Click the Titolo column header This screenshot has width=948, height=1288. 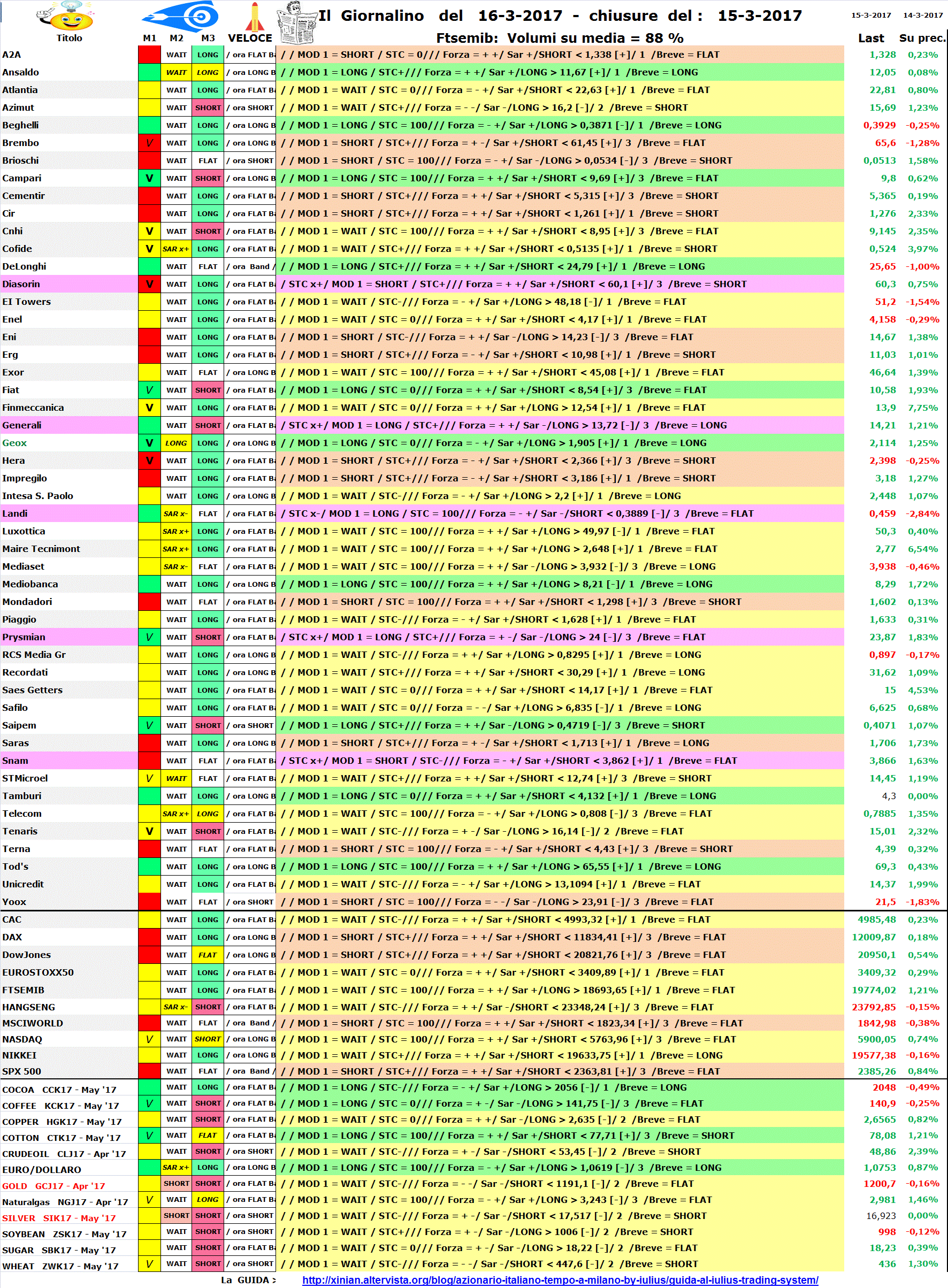click(x=69, y=38)
